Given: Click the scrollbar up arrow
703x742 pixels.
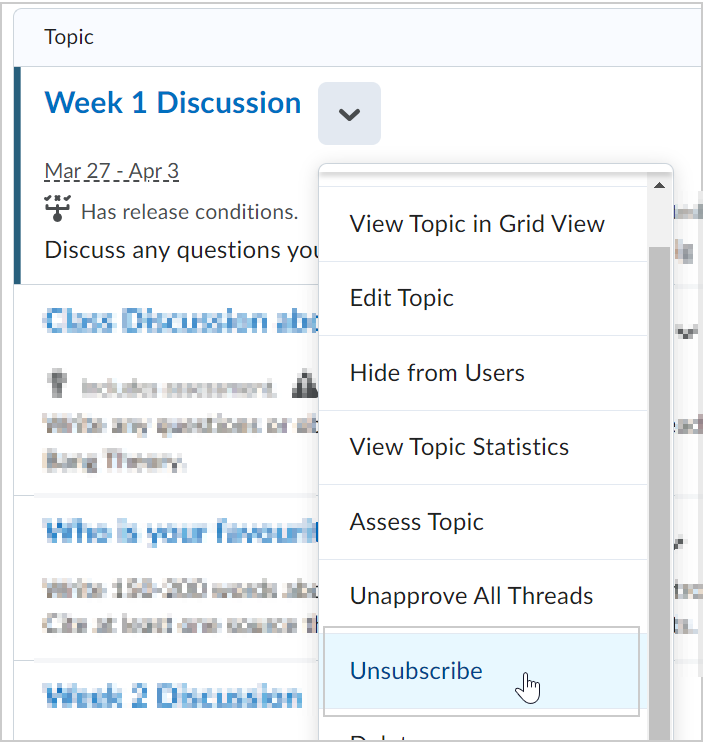Looking at the screenshot, I should click(659, 186).
